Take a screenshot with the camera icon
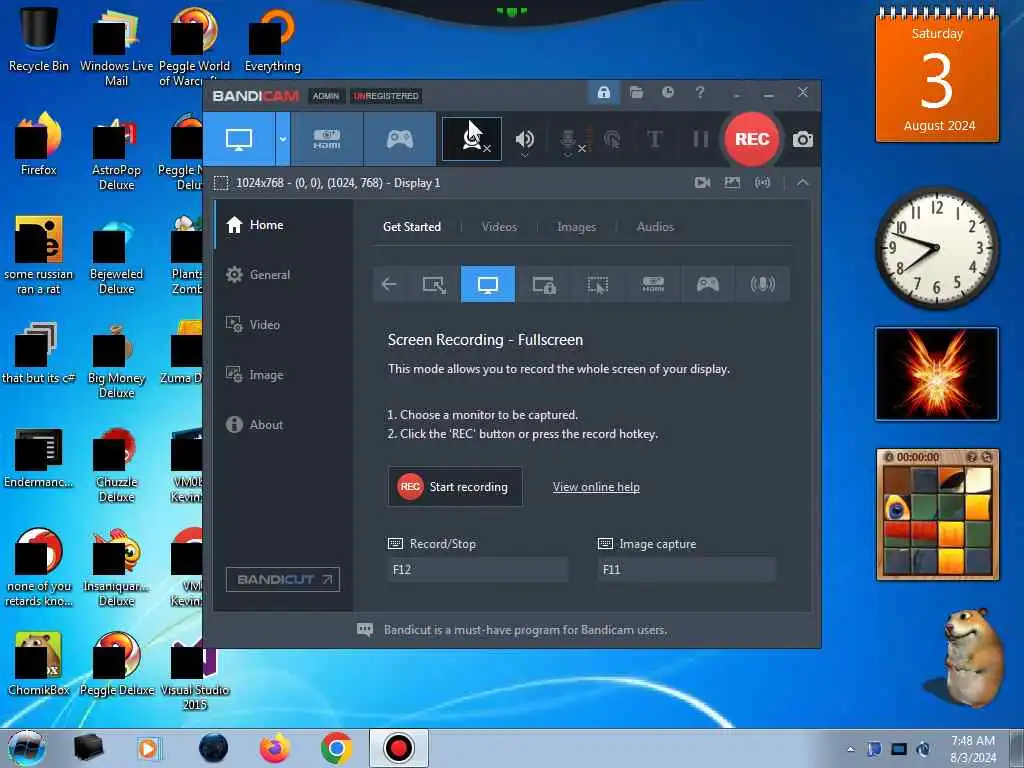 coord(803,139)
